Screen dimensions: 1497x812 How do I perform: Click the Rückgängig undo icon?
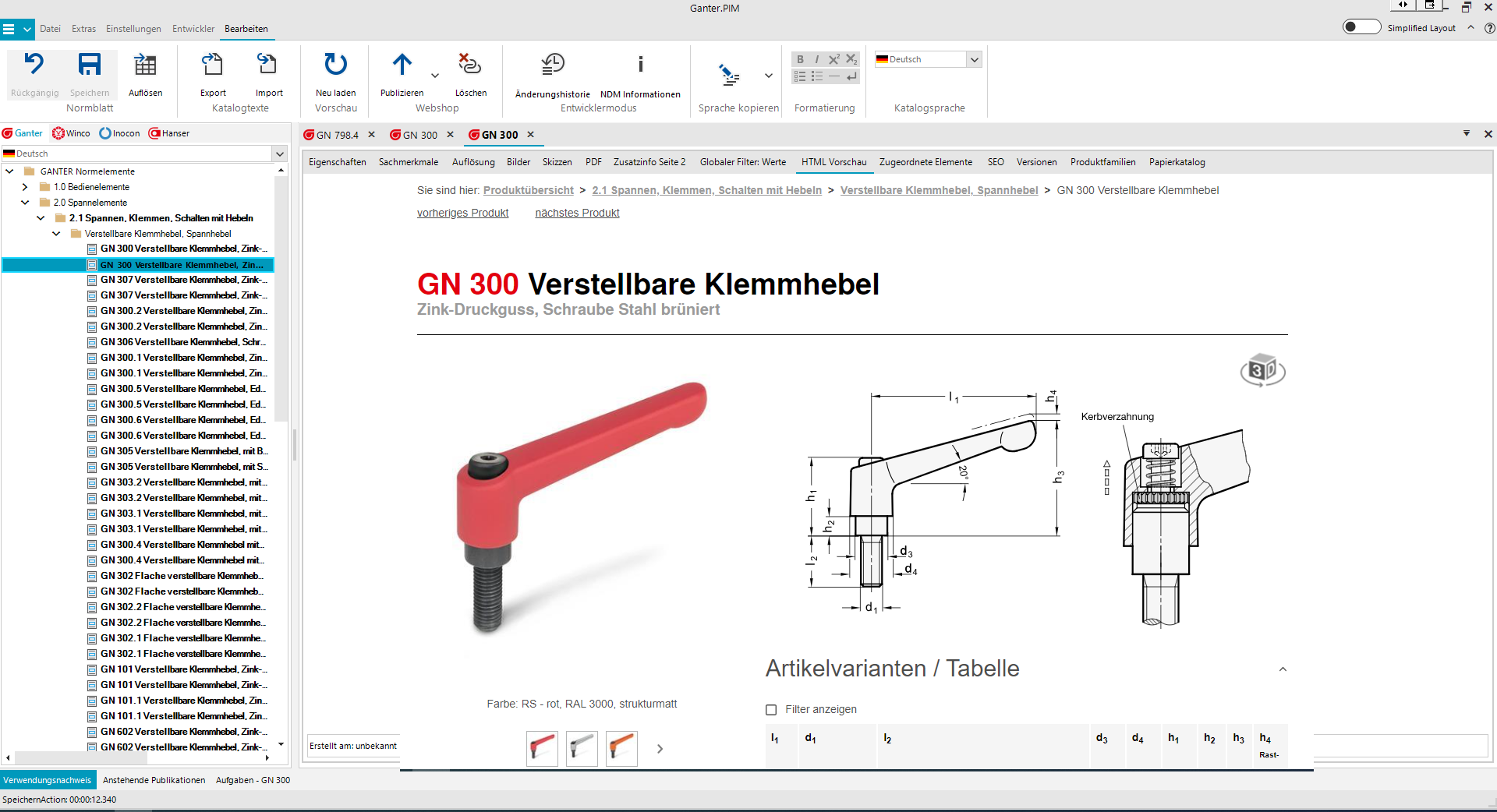click(34, 65)
